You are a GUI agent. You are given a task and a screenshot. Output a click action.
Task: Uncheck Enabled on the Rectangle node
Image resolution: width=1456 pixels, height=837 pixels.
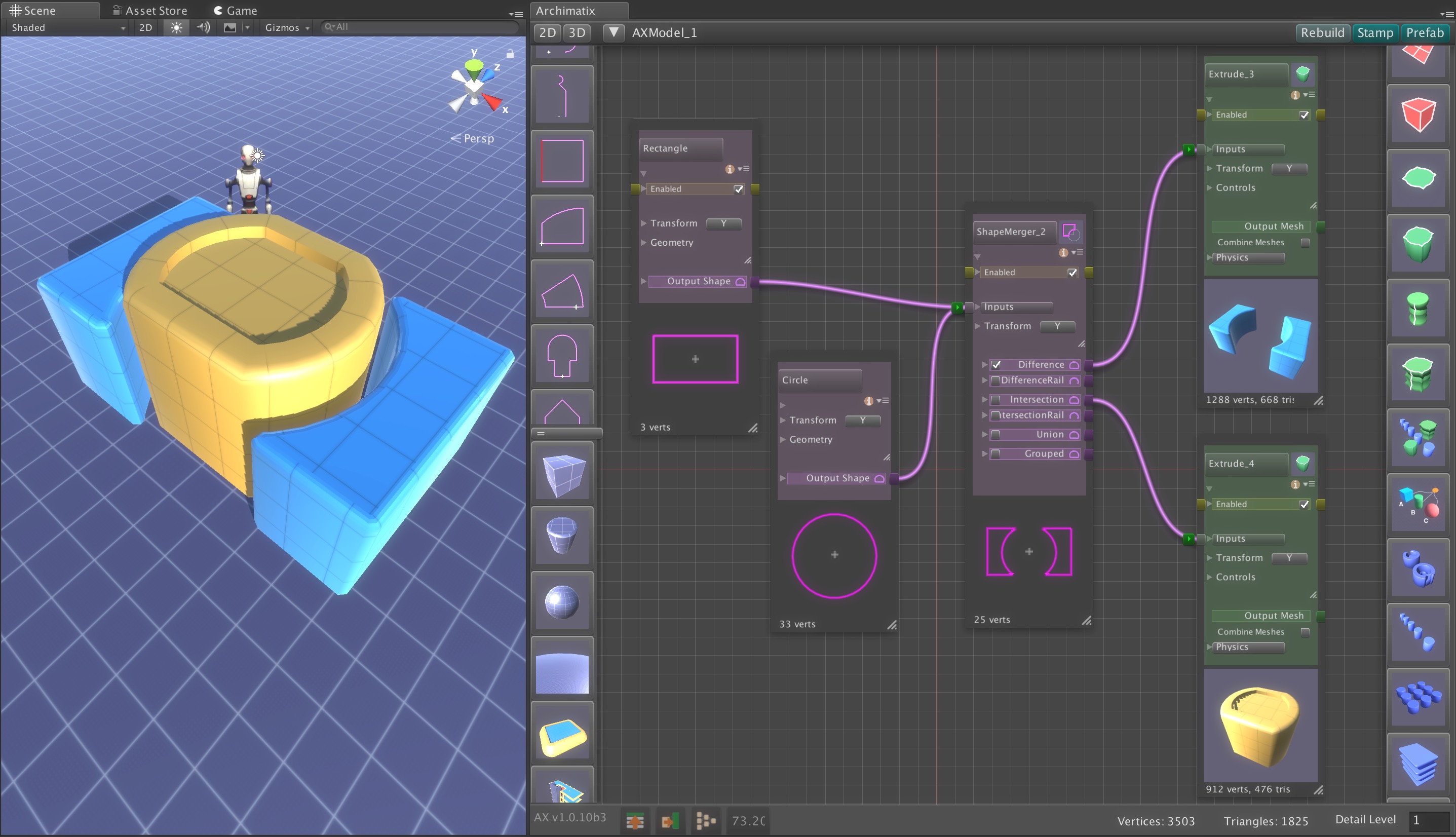pos(738,189)
